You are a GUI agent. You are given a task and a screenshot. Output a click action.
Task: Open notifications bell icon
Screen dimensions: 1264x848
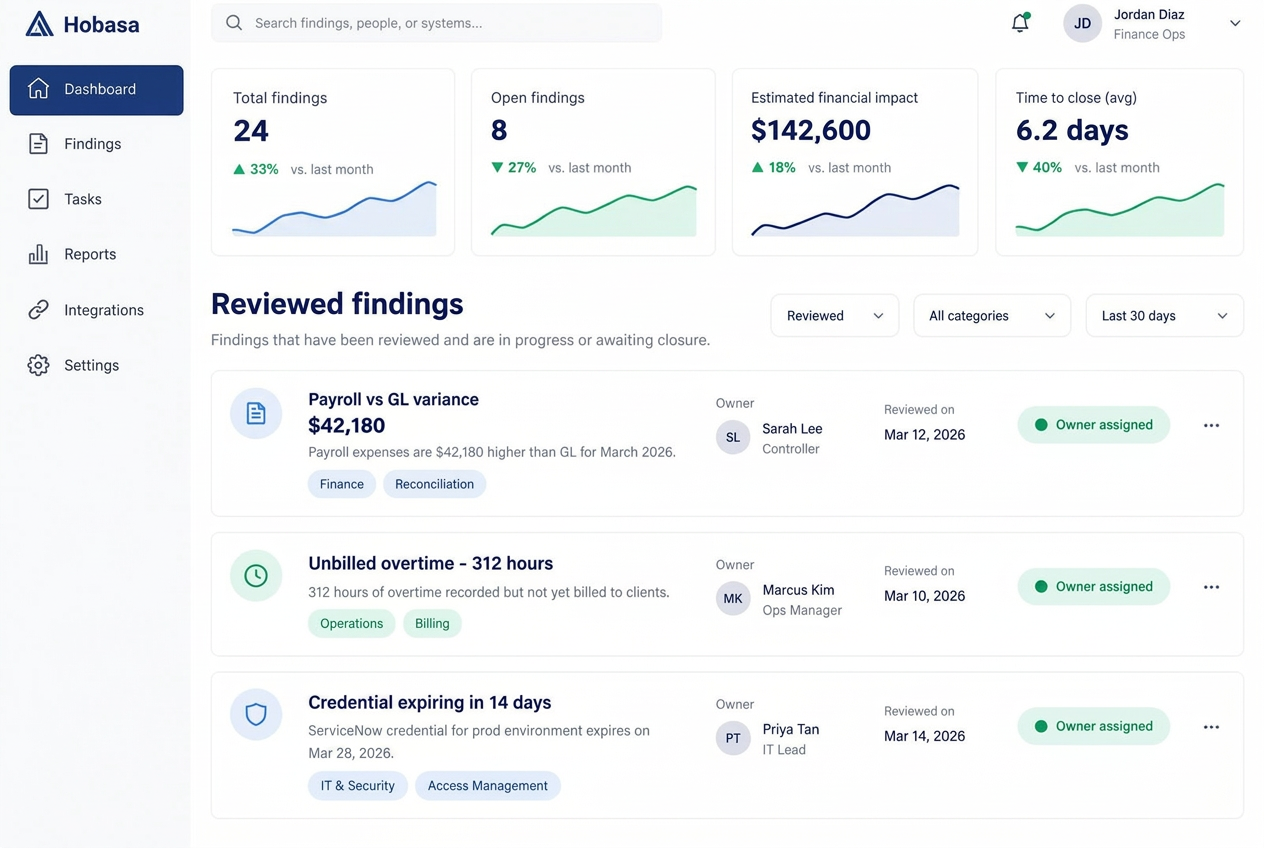(x=1020, y=23)
